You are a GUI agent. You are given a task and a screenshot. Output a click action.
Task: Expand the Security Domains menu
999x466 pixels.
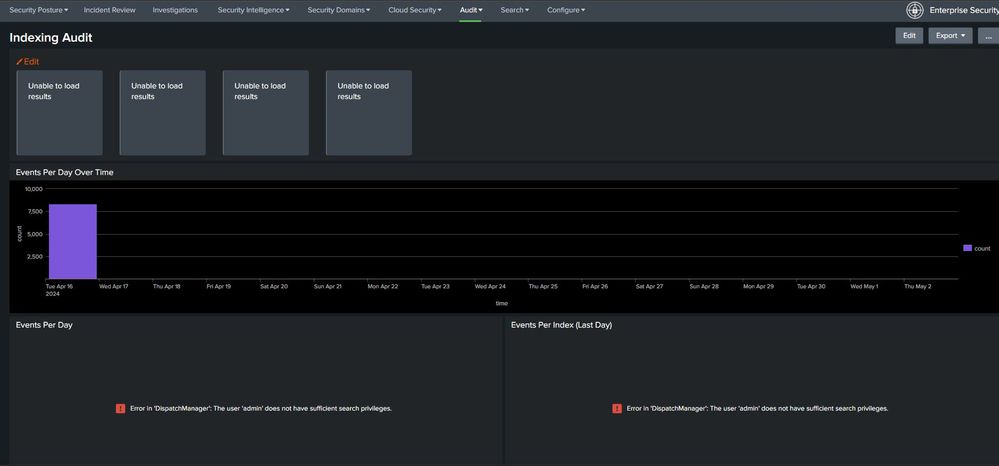tap(338, 10)
